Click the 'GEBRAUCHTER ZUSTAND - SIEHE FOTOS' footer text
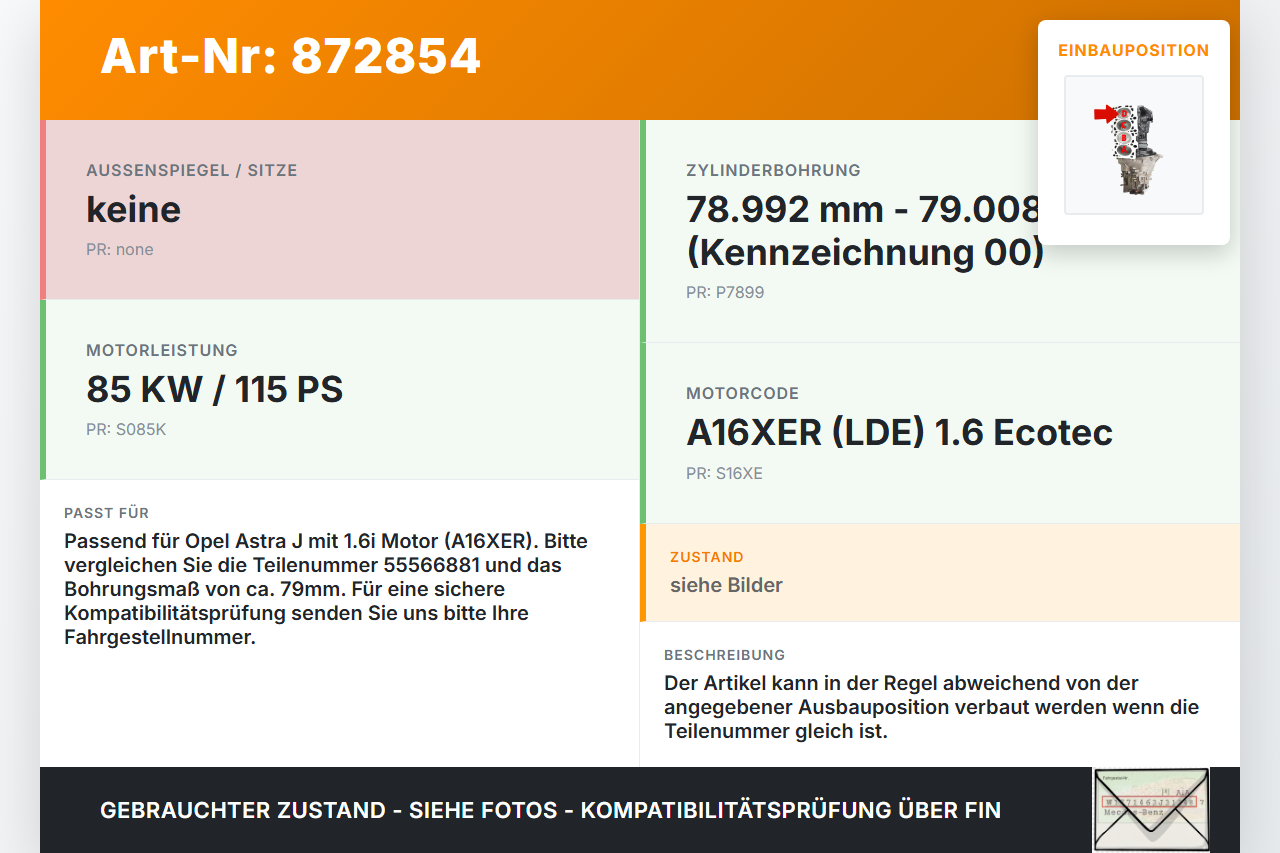The image size is (1280, 853). pyautogui.click(x=550, y=810)
